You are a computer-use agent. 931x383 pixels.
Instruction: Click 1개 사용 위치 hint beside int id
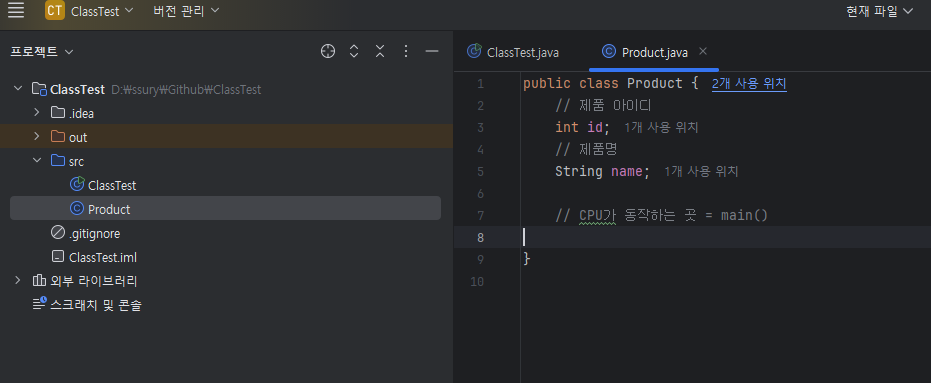[x=661, y=127]
